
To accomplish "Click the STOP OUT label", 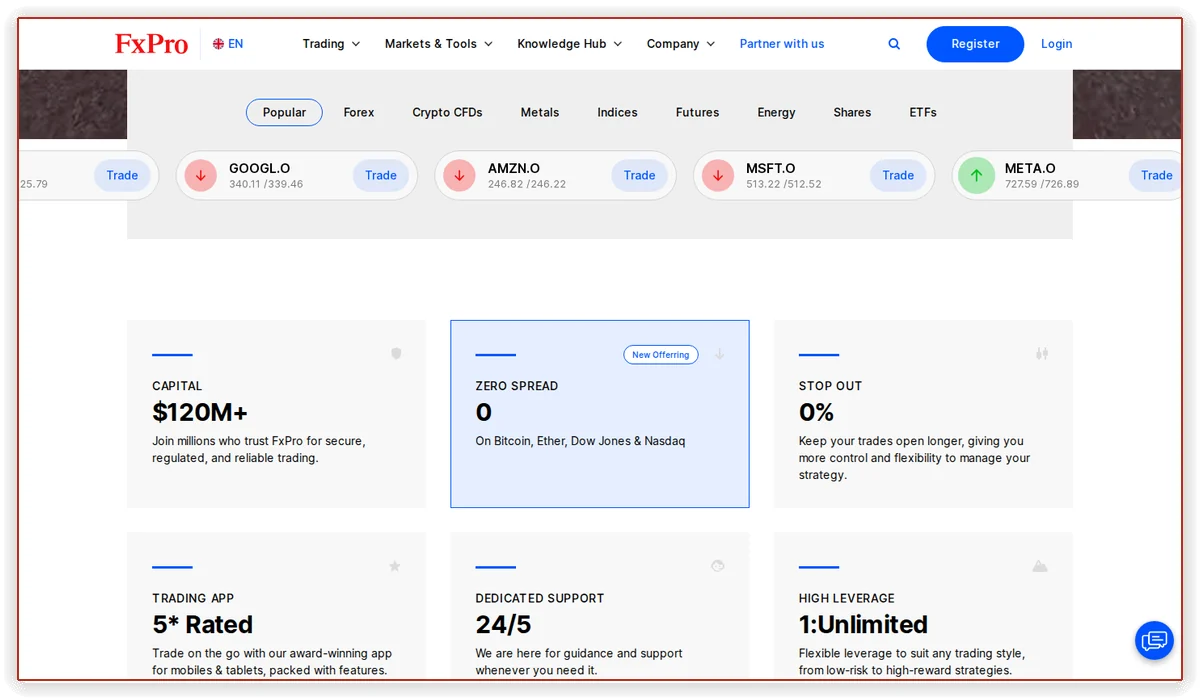I will [x=830, y=386].
